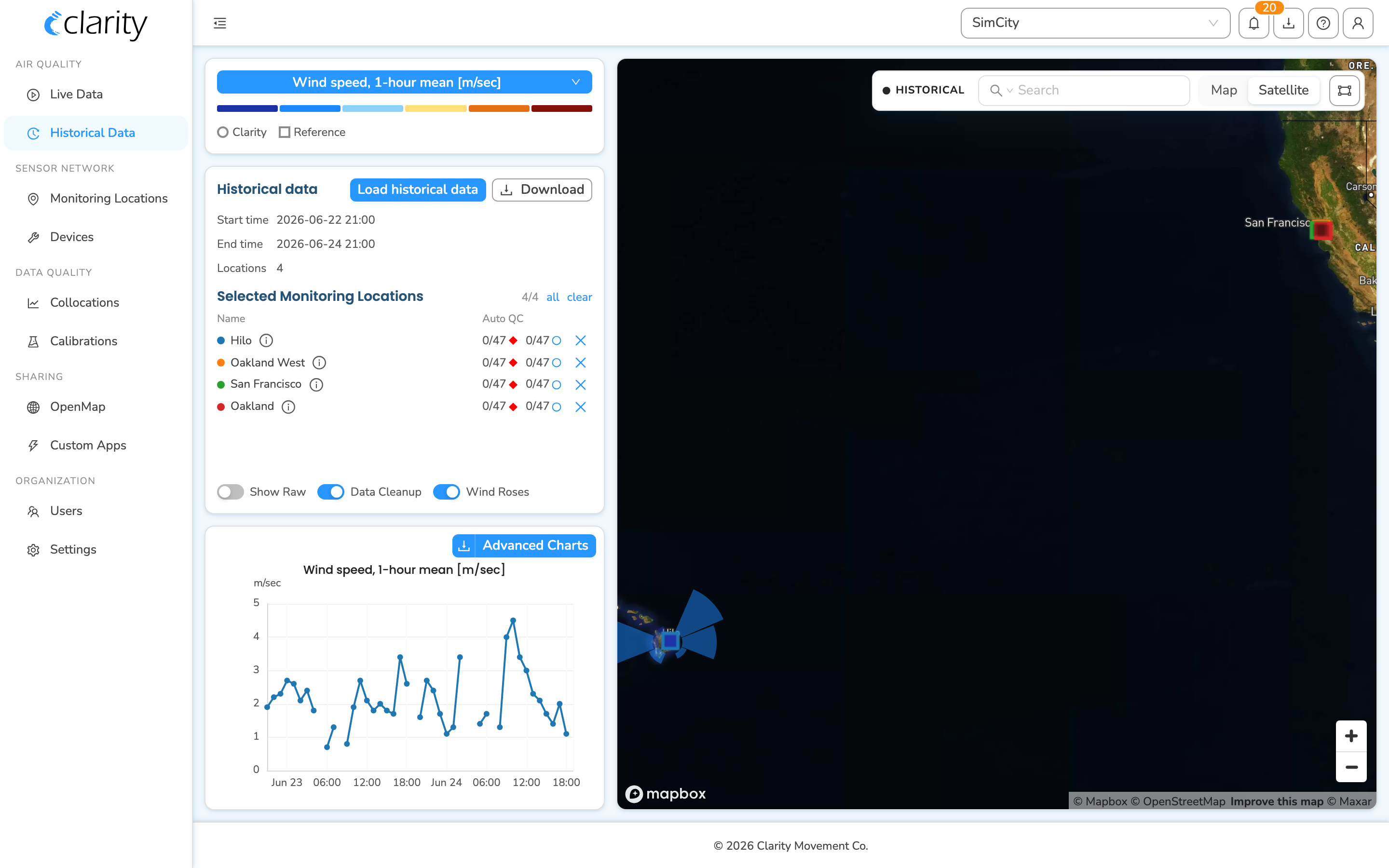
Task: Switch map to Satellite view
Action: click(x=1283, y=90)
